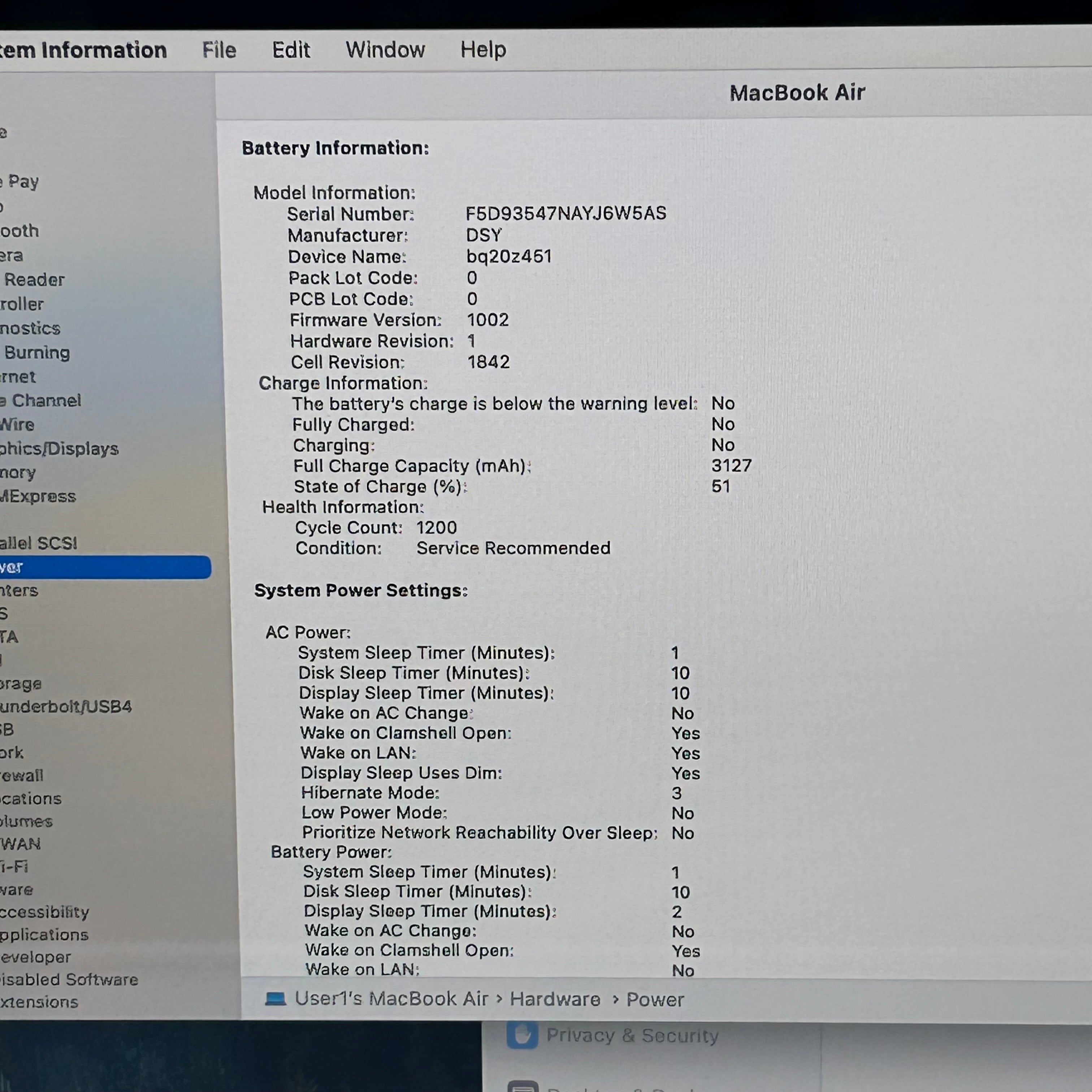Viewport: 1092px width, 1092px height.
Task: Select Wi-Fi in the sidebar
Action: coord(14,866)
